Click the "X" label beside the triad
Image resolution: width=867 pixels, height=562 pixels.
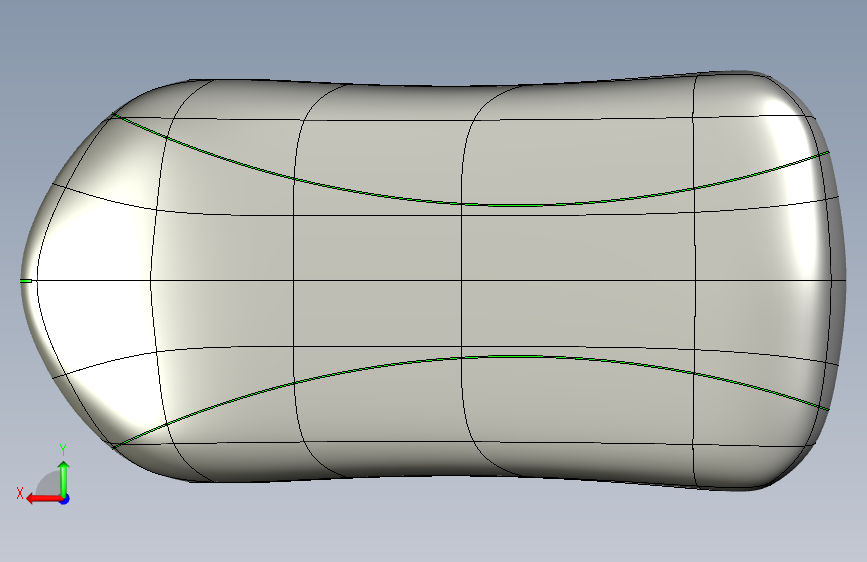coord(20,493)
